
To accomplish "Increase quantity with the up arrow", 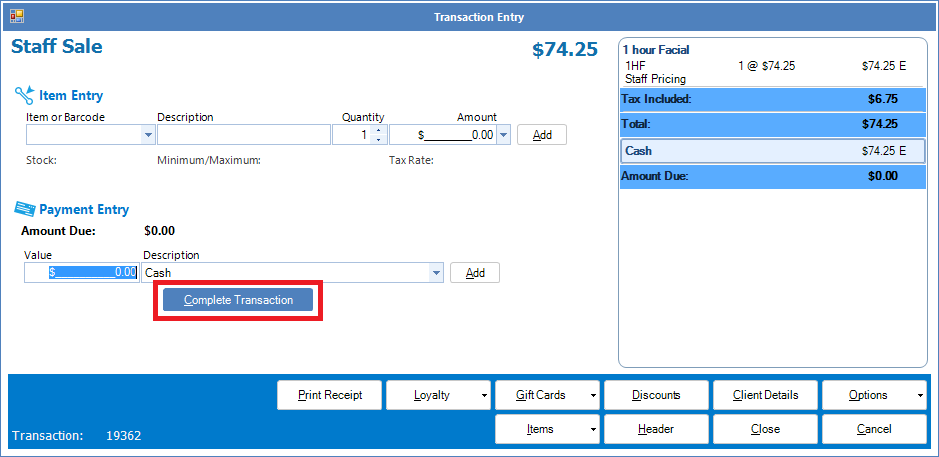I will [378, 130].
